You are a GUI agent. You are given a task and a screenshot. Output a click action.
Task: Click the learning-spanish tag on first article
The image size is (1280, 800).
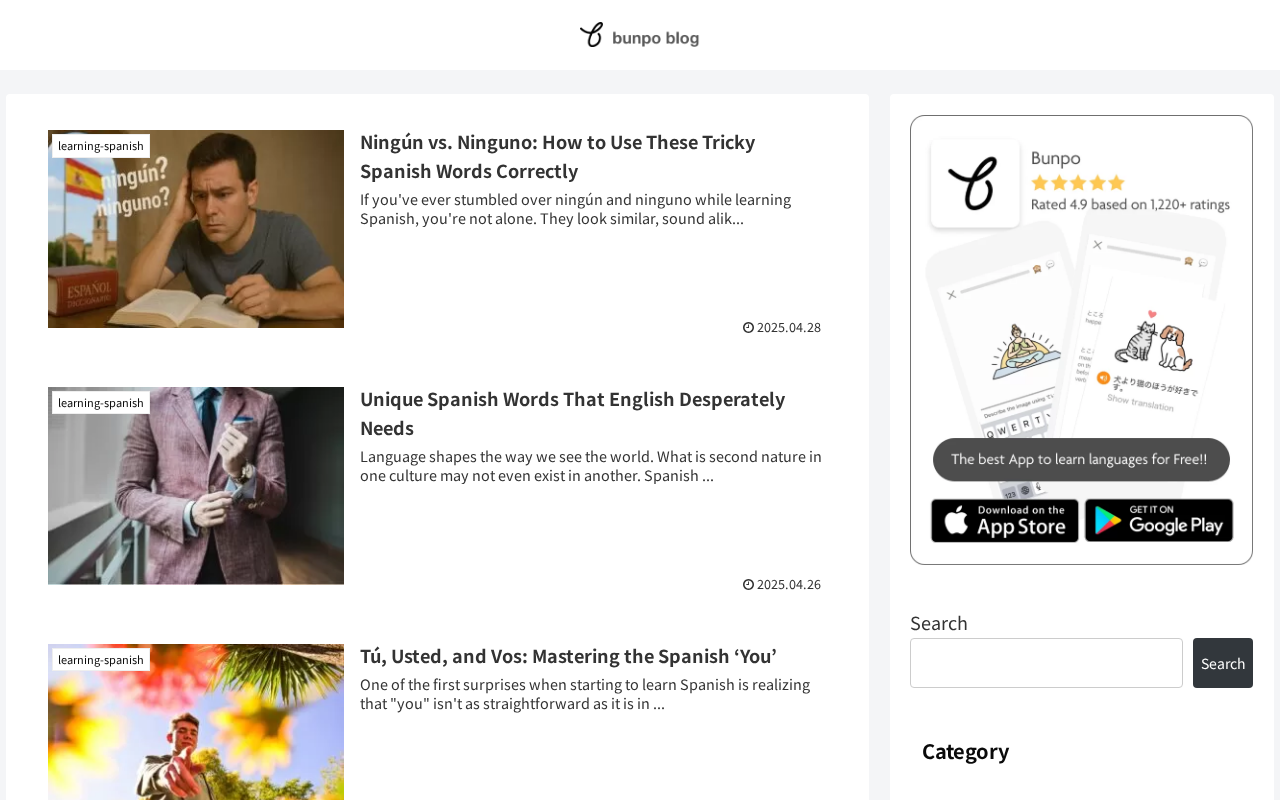click(x=101, y=146)
